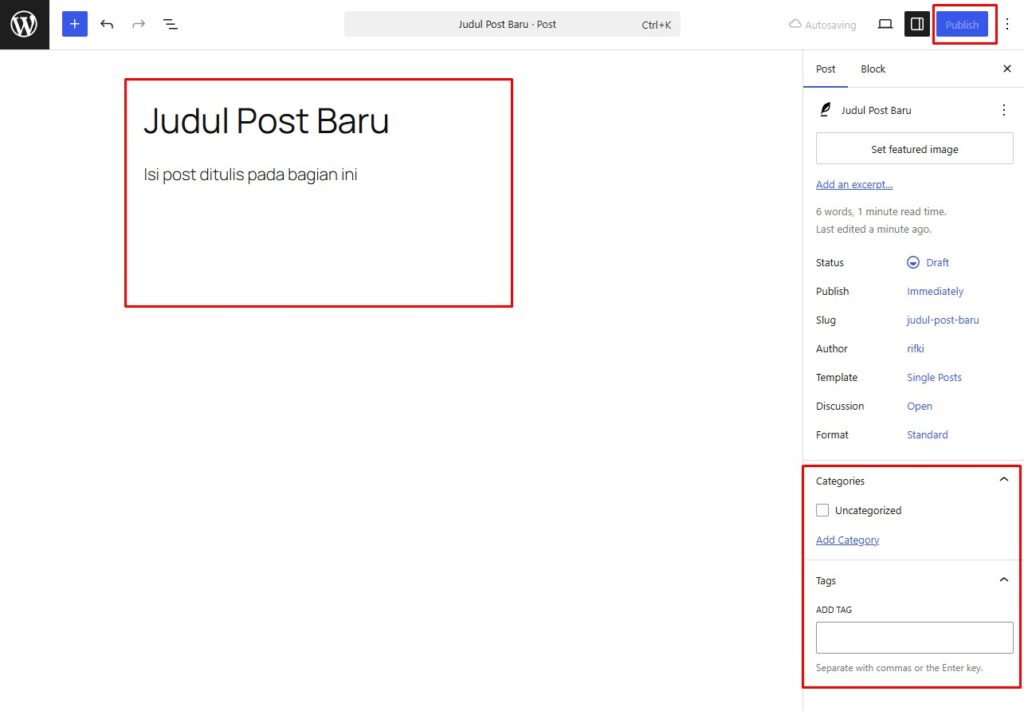This screenshot has width=1024, height=711.
Task: Open the block inserter plus button
Action: pyautogui.click(x=74, y=24)
